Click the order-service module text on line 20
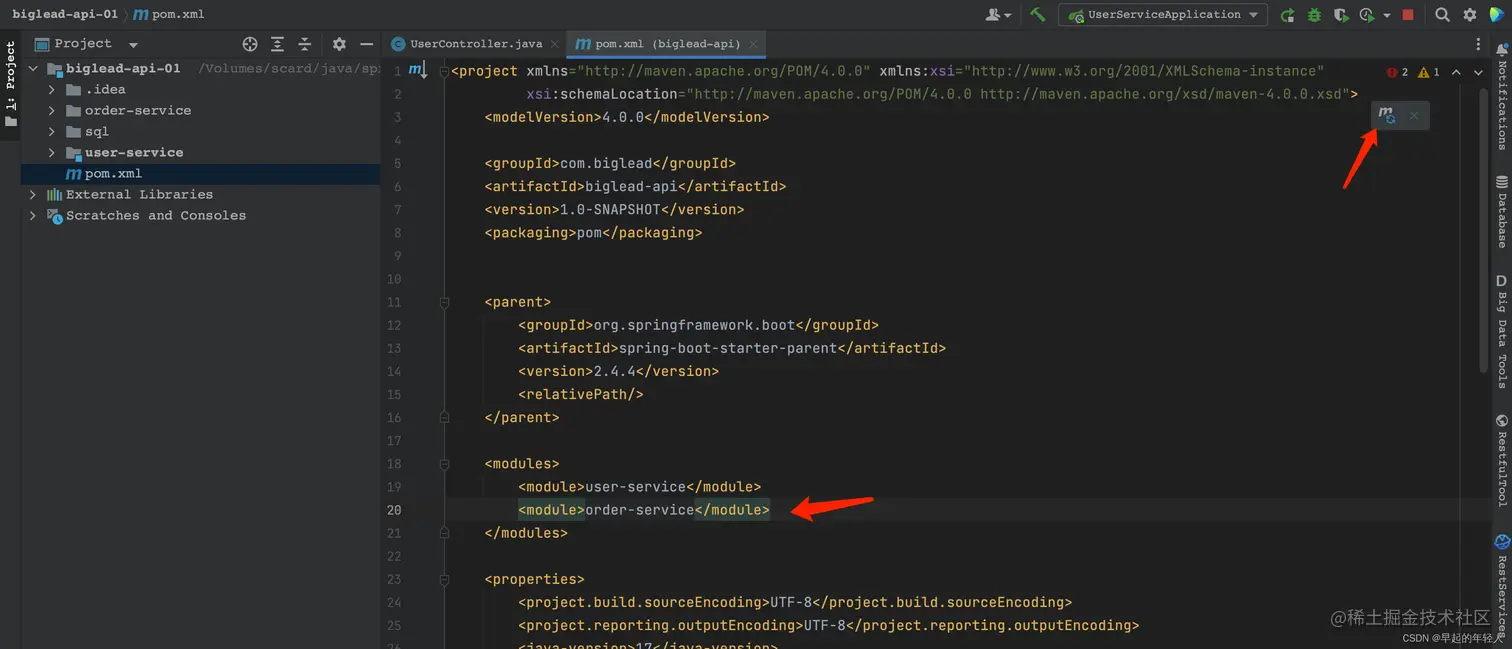This screenshot has height=649, width=1512. click(x=640, y=510)
